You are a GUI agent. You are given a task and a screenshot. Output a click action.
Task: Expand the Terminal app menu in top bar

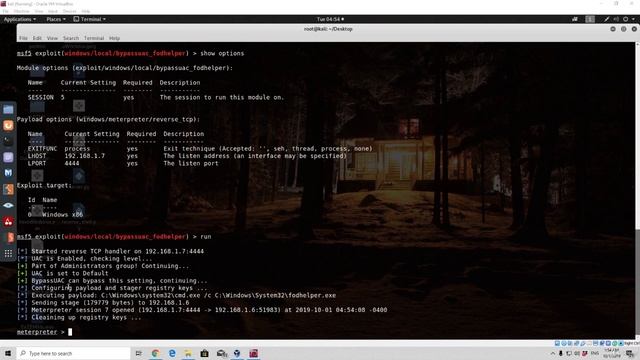(x=89, y=19)
